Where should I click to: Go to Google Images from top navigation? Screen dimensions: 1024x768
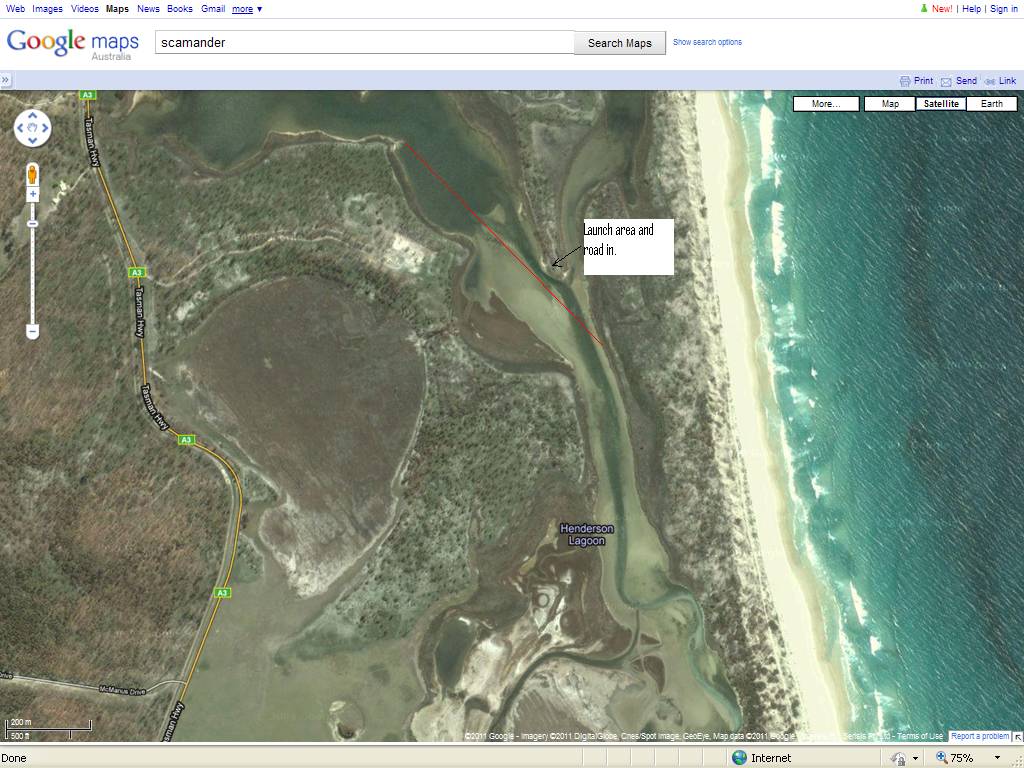tap(47, 9)
